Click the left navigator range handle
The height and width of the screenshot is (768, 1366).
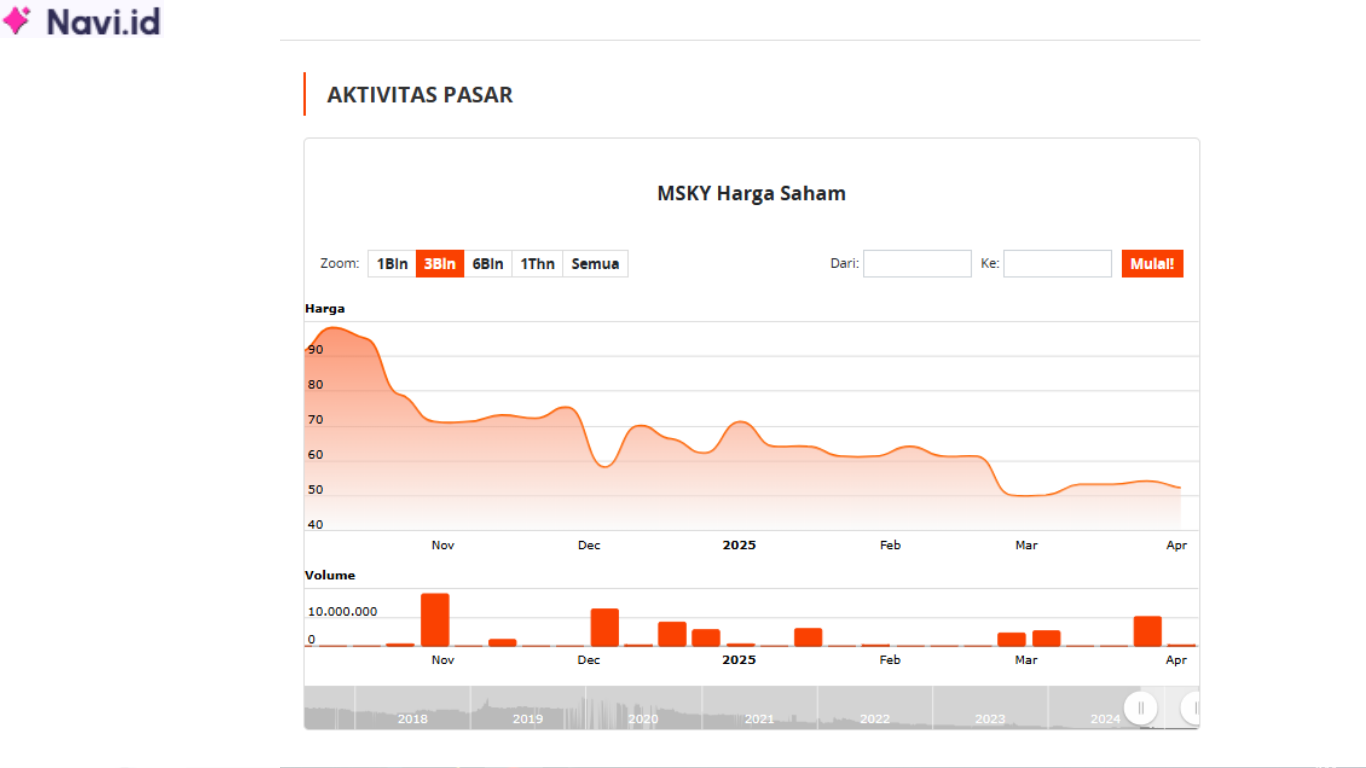tap(1140, 708)
